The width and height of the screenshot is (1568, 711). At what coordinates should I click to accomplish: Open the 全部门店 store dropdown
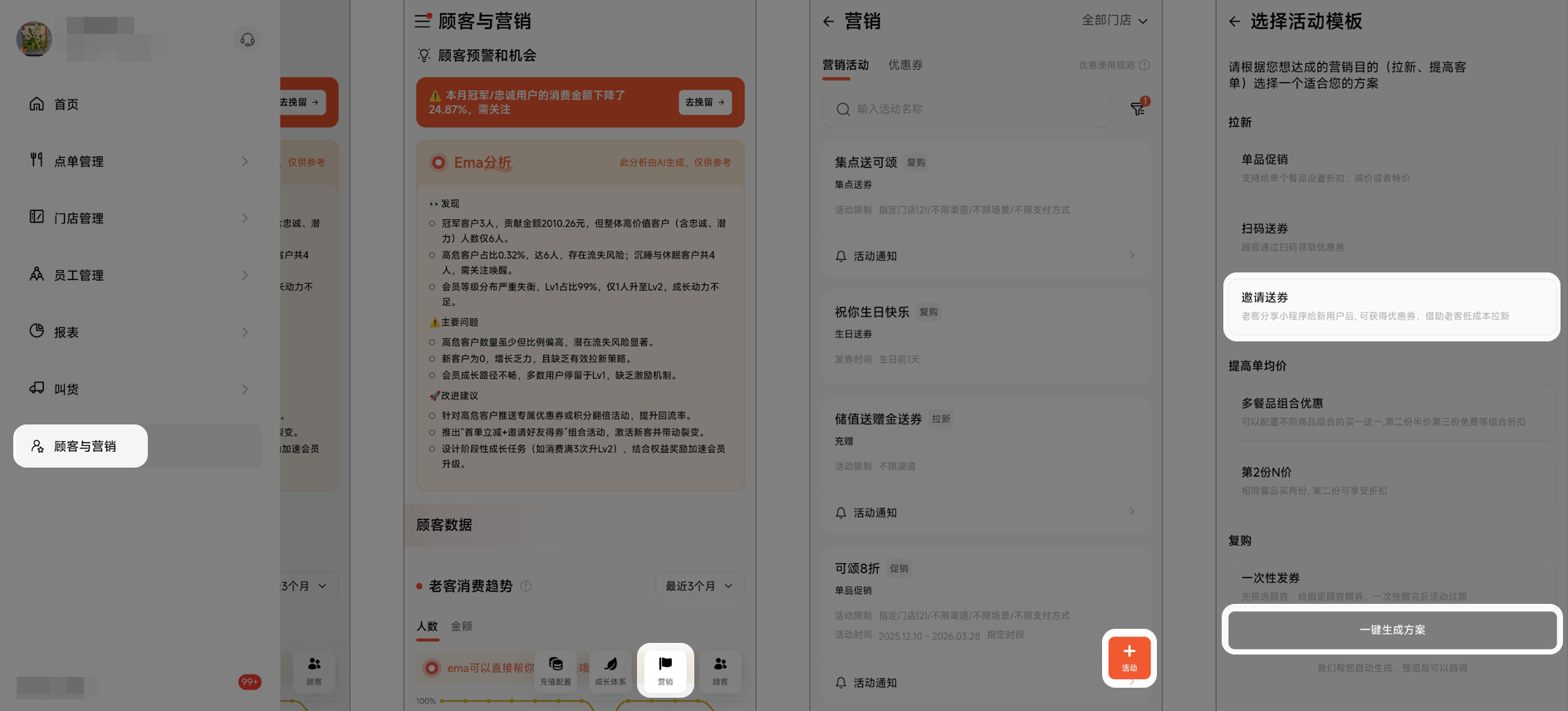1114,21
